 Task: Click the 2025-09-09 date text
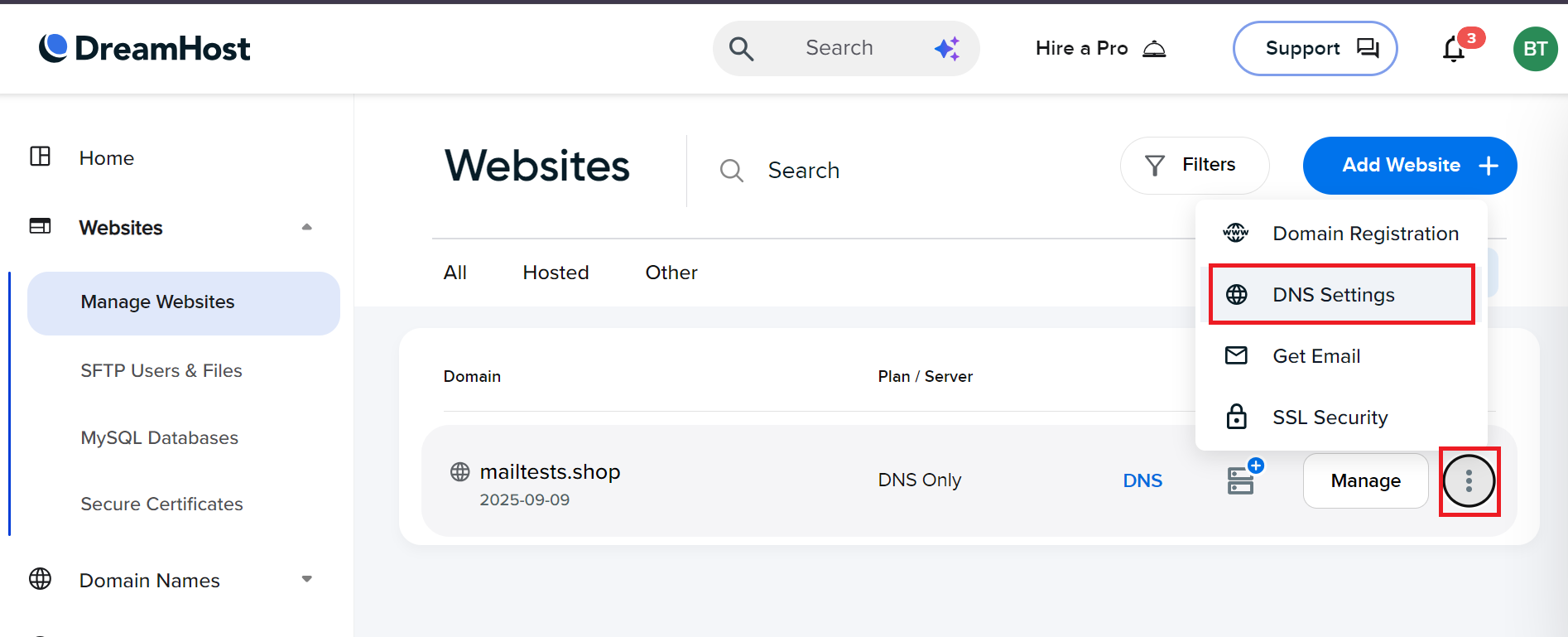pyautogui.click(x=525, y=499)
